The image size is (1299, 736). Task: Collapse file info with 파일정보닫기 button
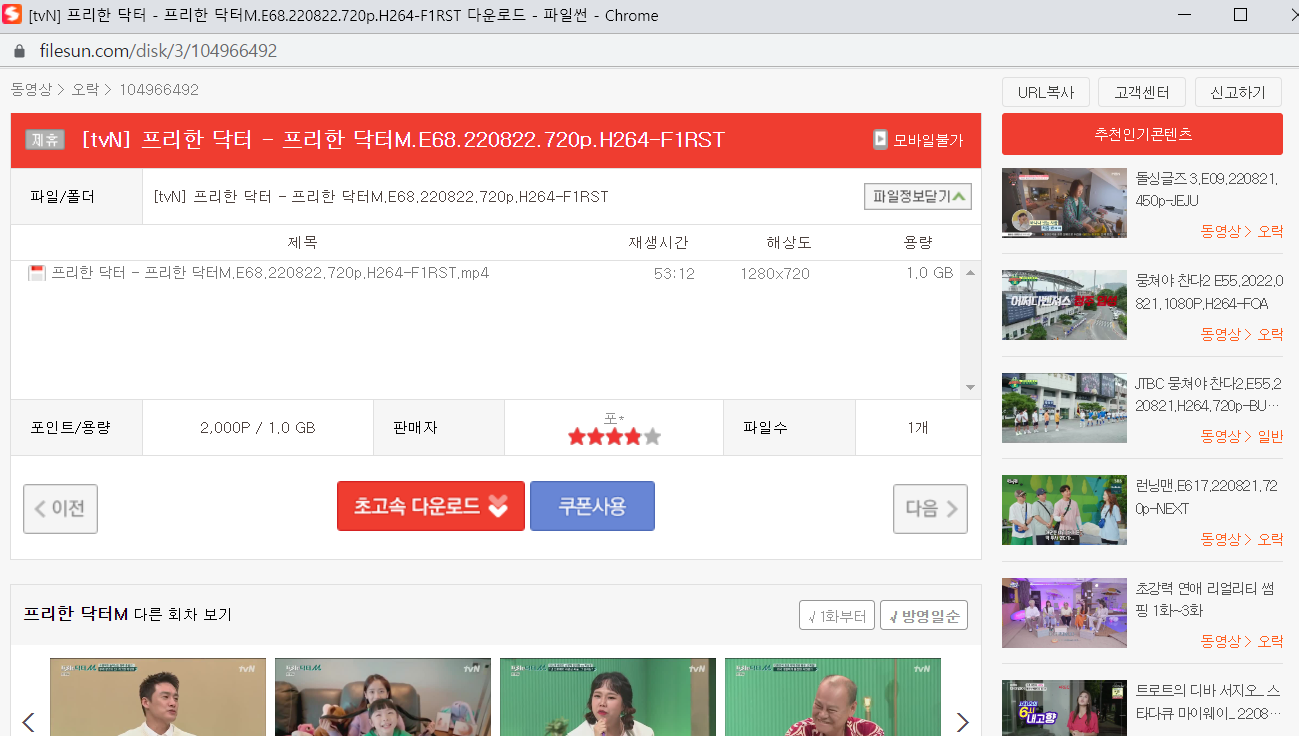coord(918,197)
